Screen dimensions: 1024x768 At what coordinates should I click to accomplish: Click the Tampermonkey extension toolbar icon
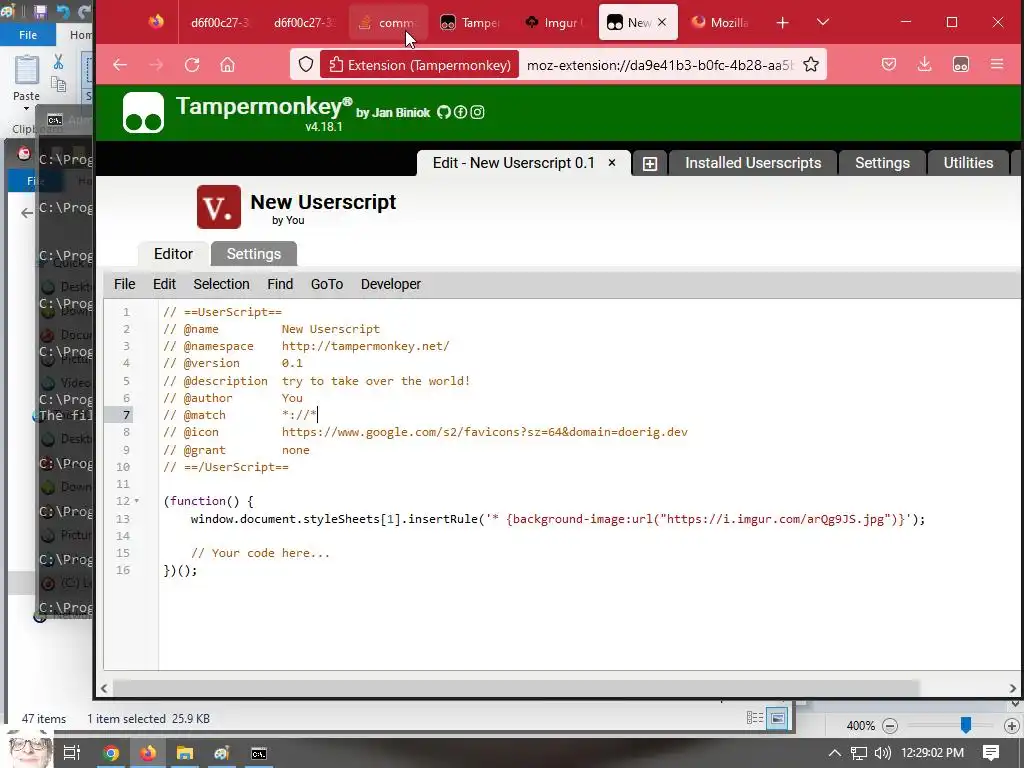point(961,64)
